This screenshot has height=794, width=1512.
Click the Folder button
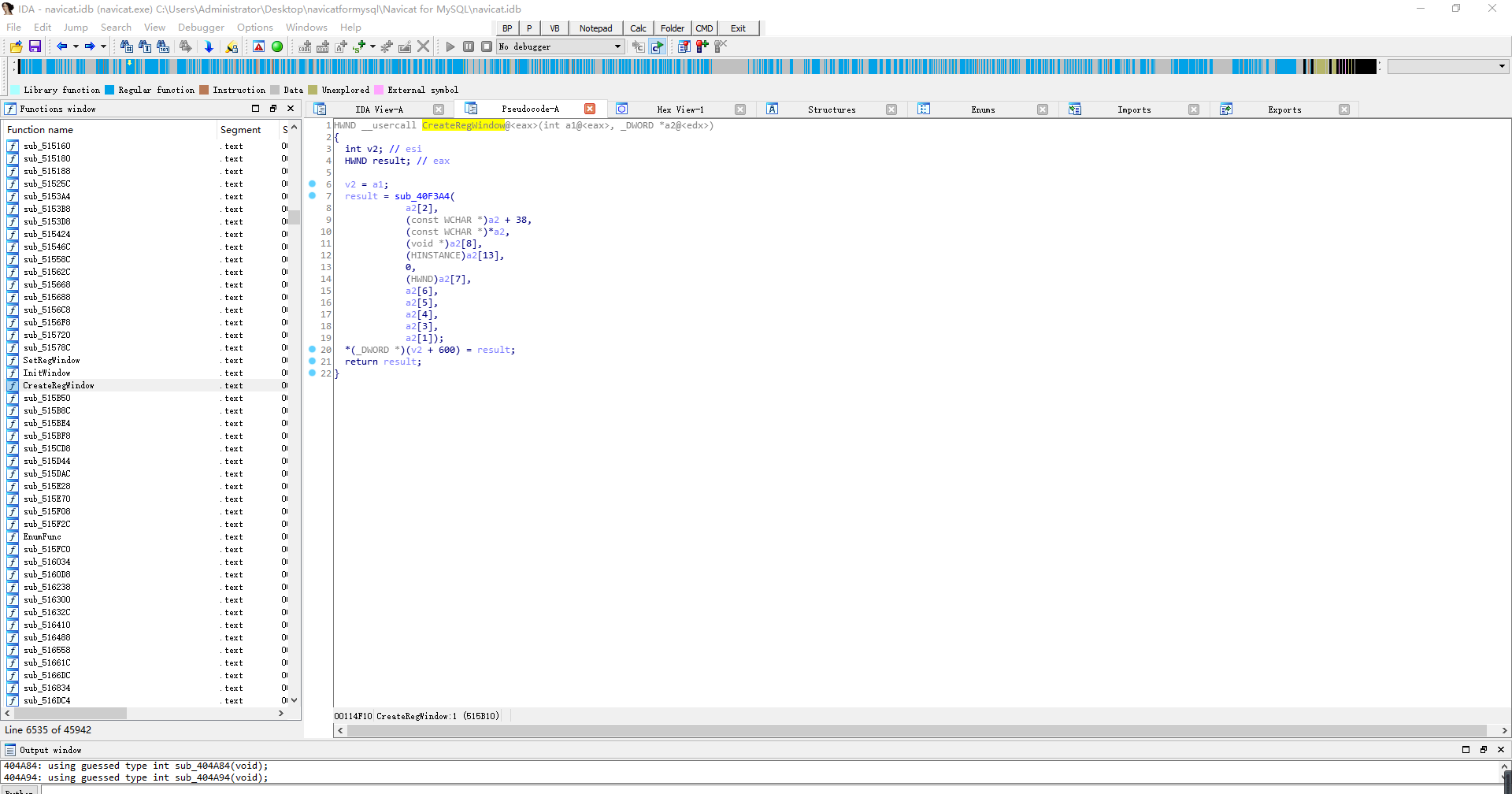[673, 28]
